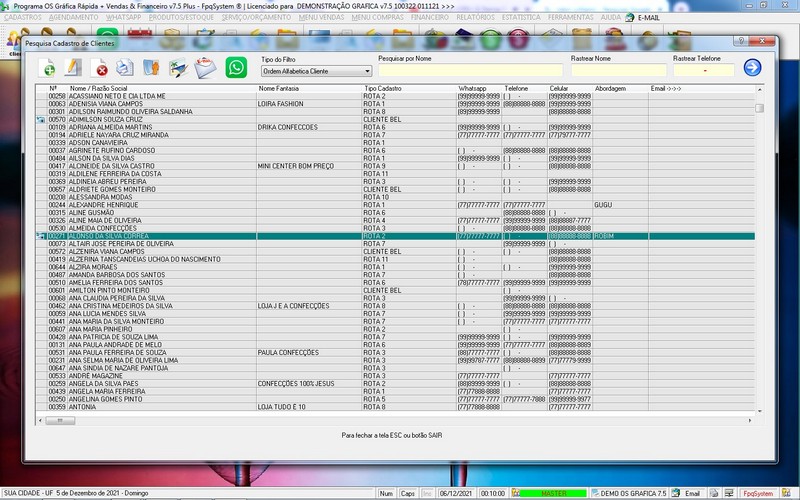Click the FpqSystem status bar label
800x500 pixels.
(x=758, y=493)
